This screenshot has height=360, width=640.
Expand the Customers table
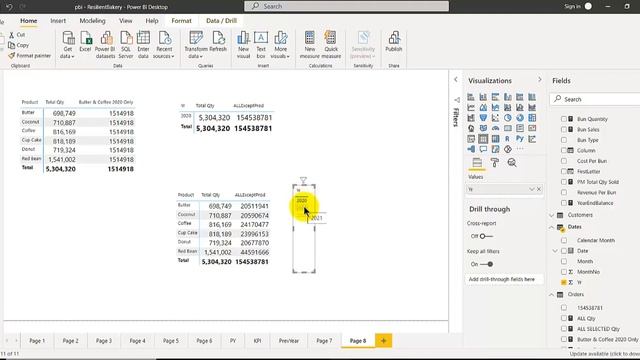click(552, 215)
